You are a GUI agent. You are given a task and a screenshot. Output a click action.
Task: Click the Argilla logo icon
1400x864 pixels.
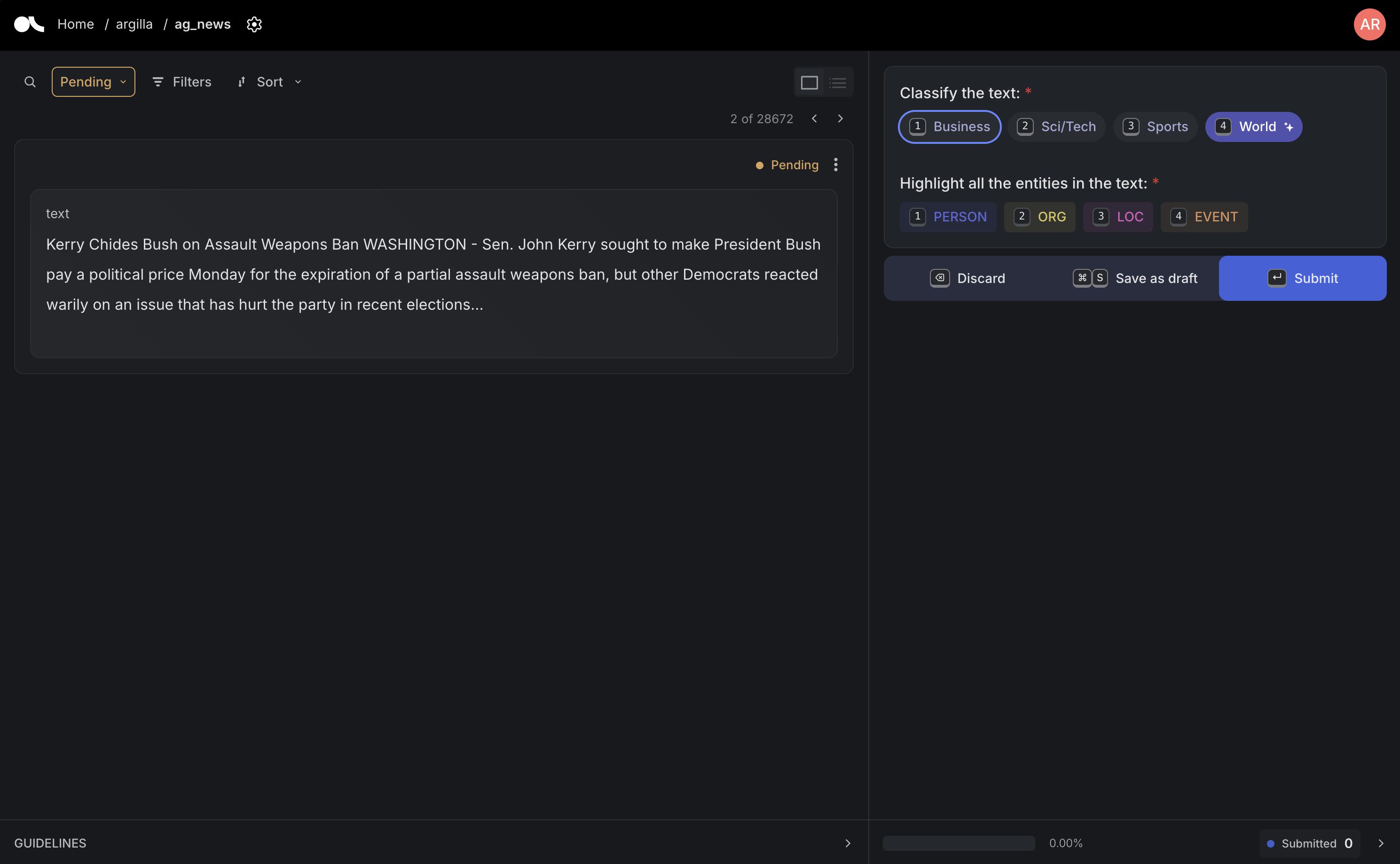[x=29, y=24]
